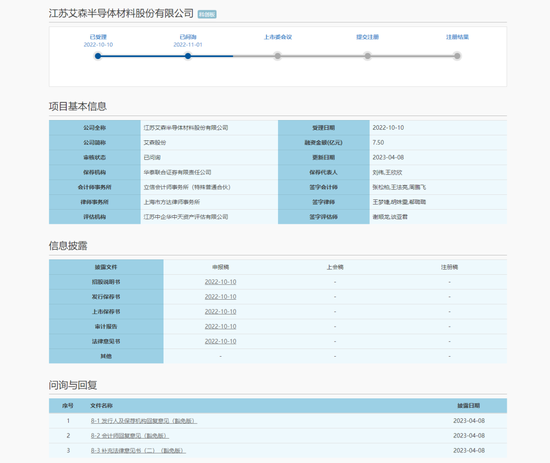Click the 上市委会议 progress step dot
Screen dimensions: 550x463
(x=277, y=56)
